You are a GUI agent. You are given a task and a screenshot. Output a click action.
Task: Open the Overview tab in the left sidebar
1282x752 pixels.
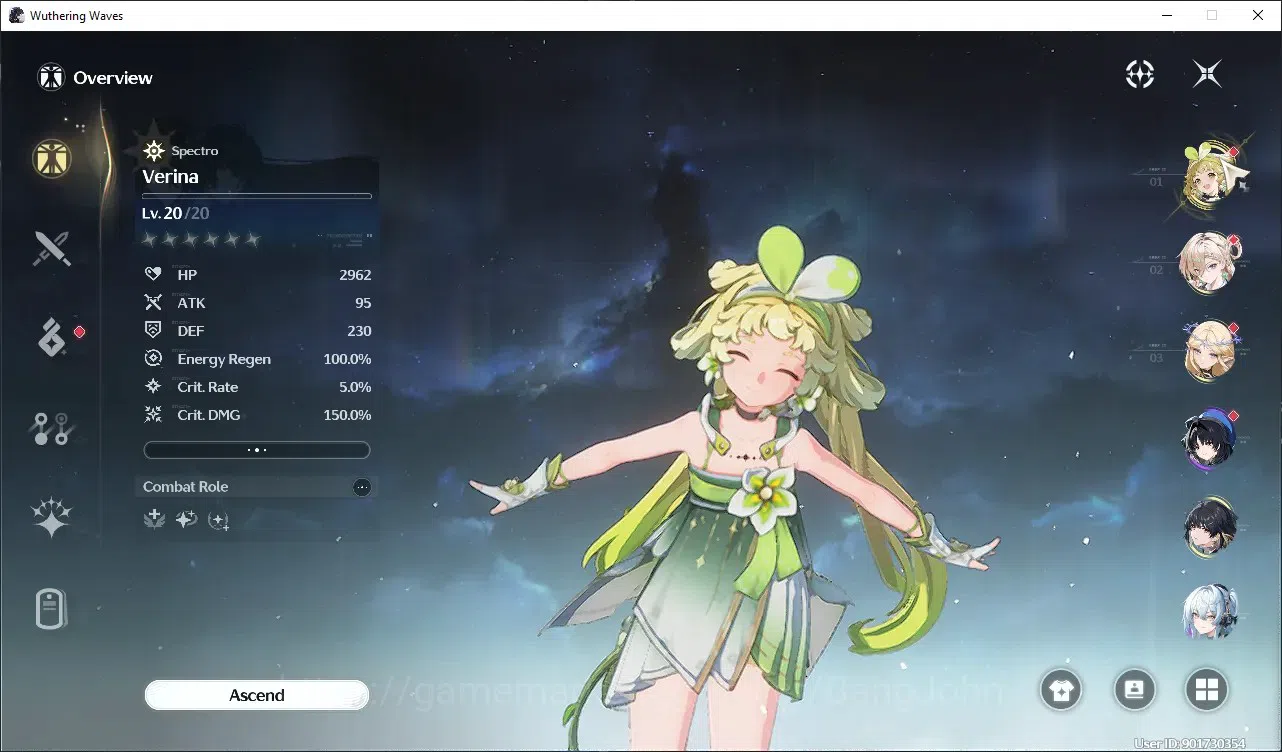pos(51,158)
